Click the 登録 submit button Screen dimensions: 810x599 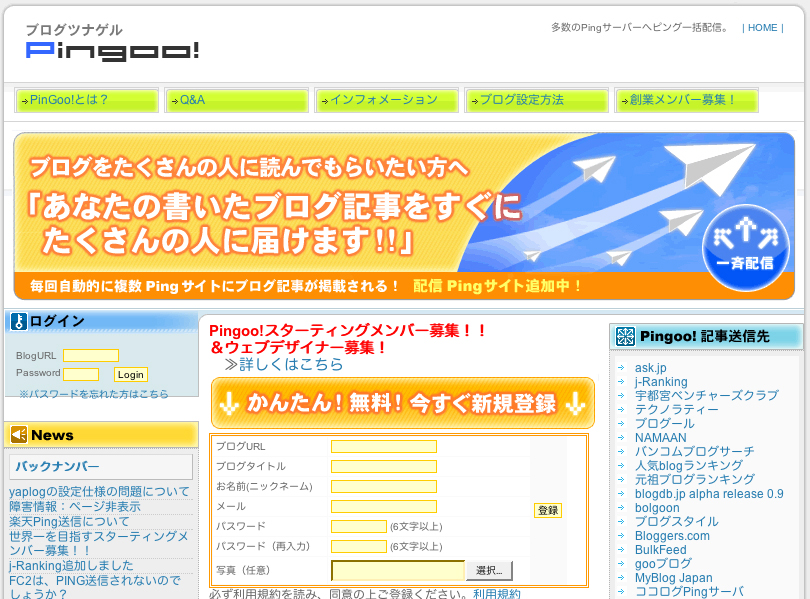[548, 511]
